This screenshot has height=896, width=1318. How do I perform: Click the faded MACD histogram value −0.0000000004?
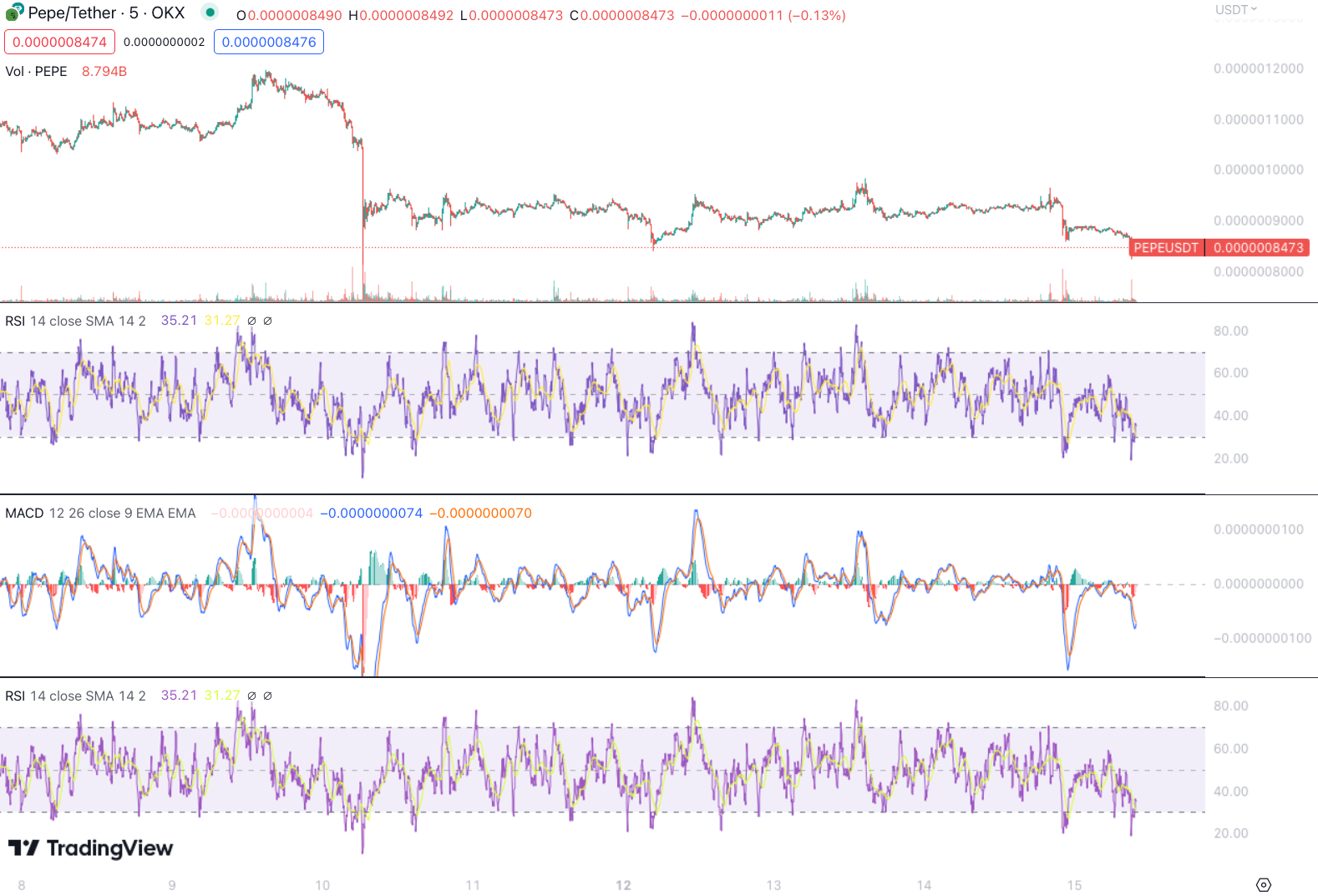(262, 513)
